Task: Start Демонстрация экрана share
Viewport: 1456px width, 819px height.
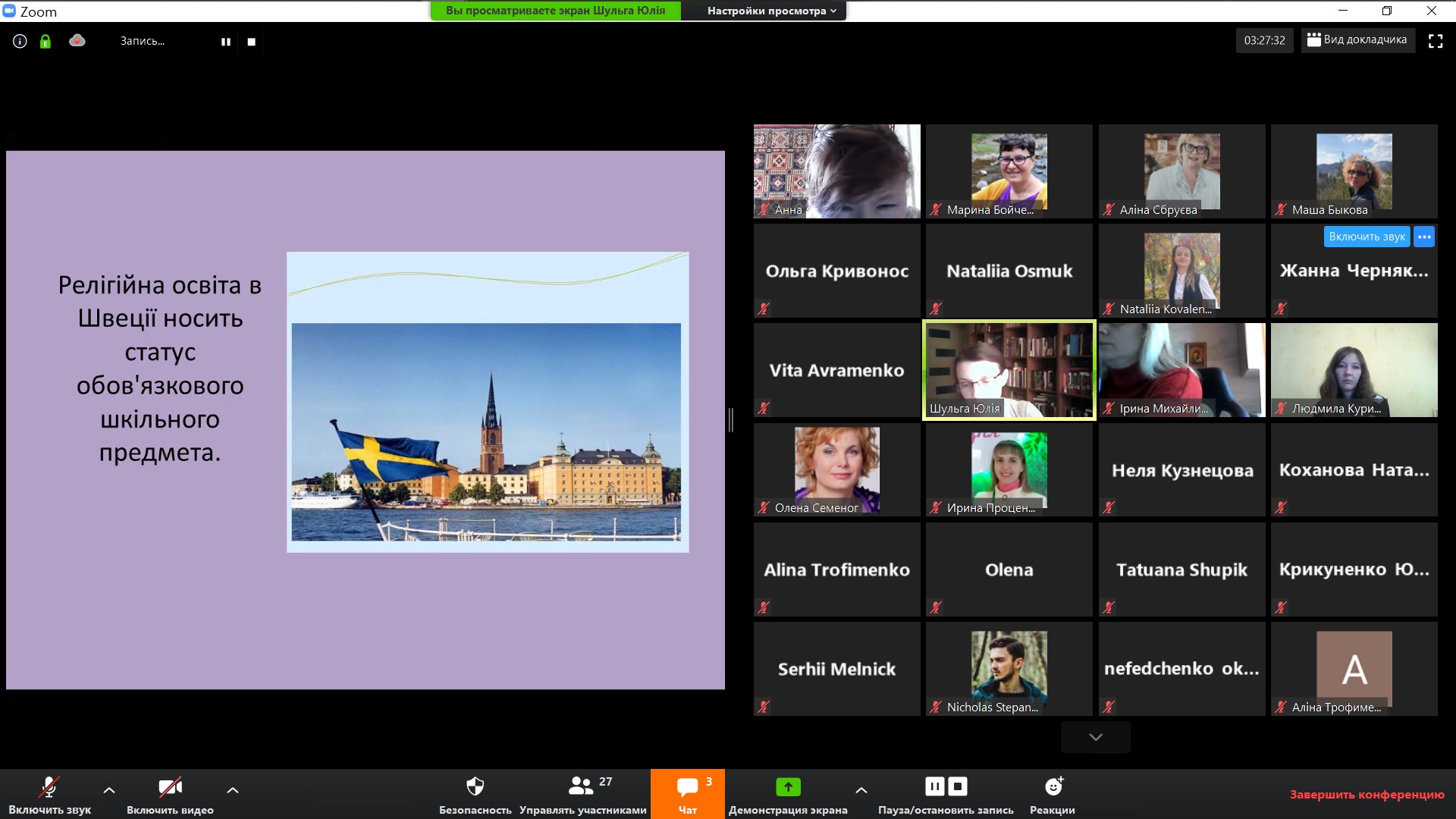Action: pyautogui.click(x=788, y=794)
